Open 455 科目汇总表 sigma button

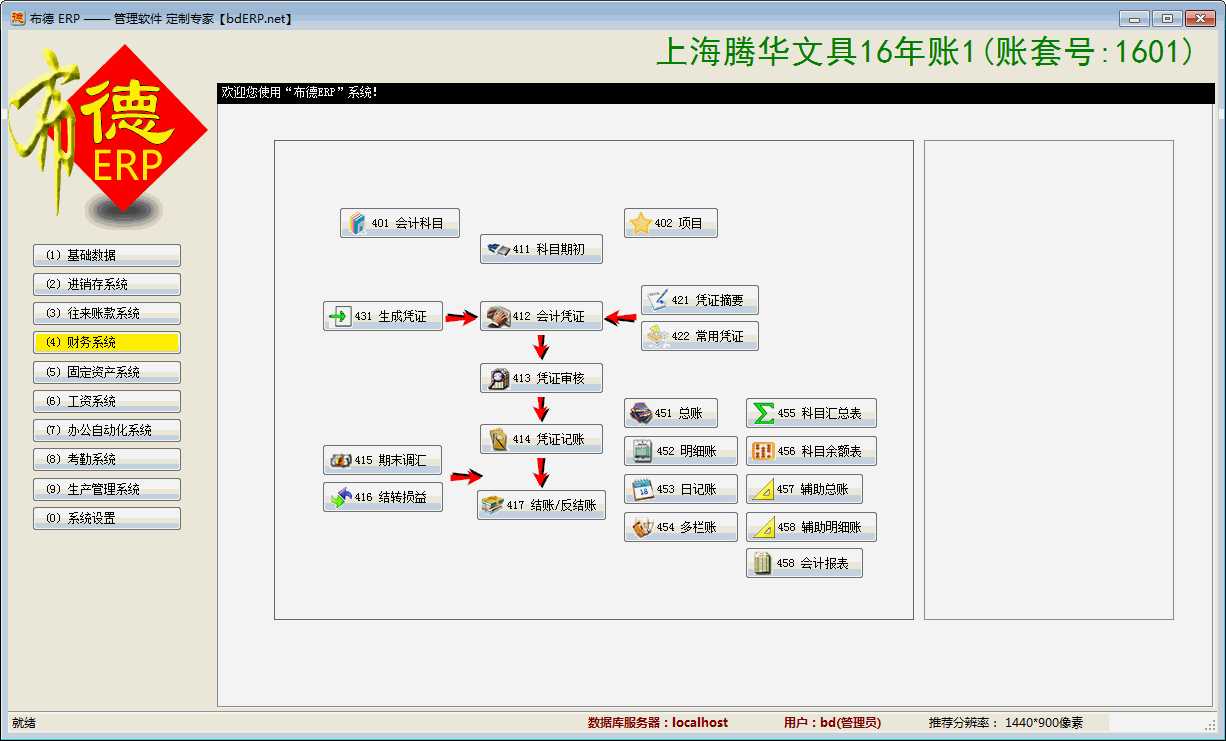[x=811, y=413]
